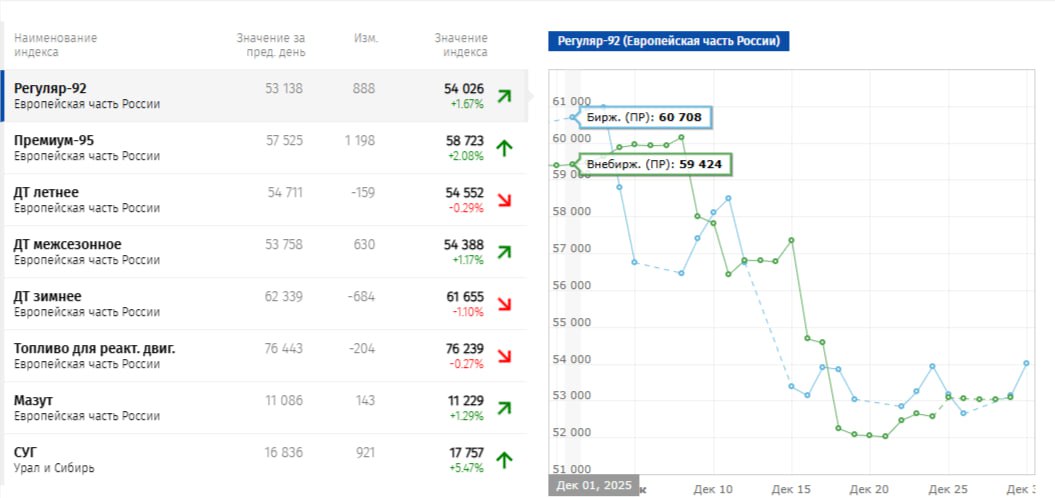Select the ДТ летнее index name
Image resolution: width=1055 pixels, height=498 pixels.
[x=46, y=192]
